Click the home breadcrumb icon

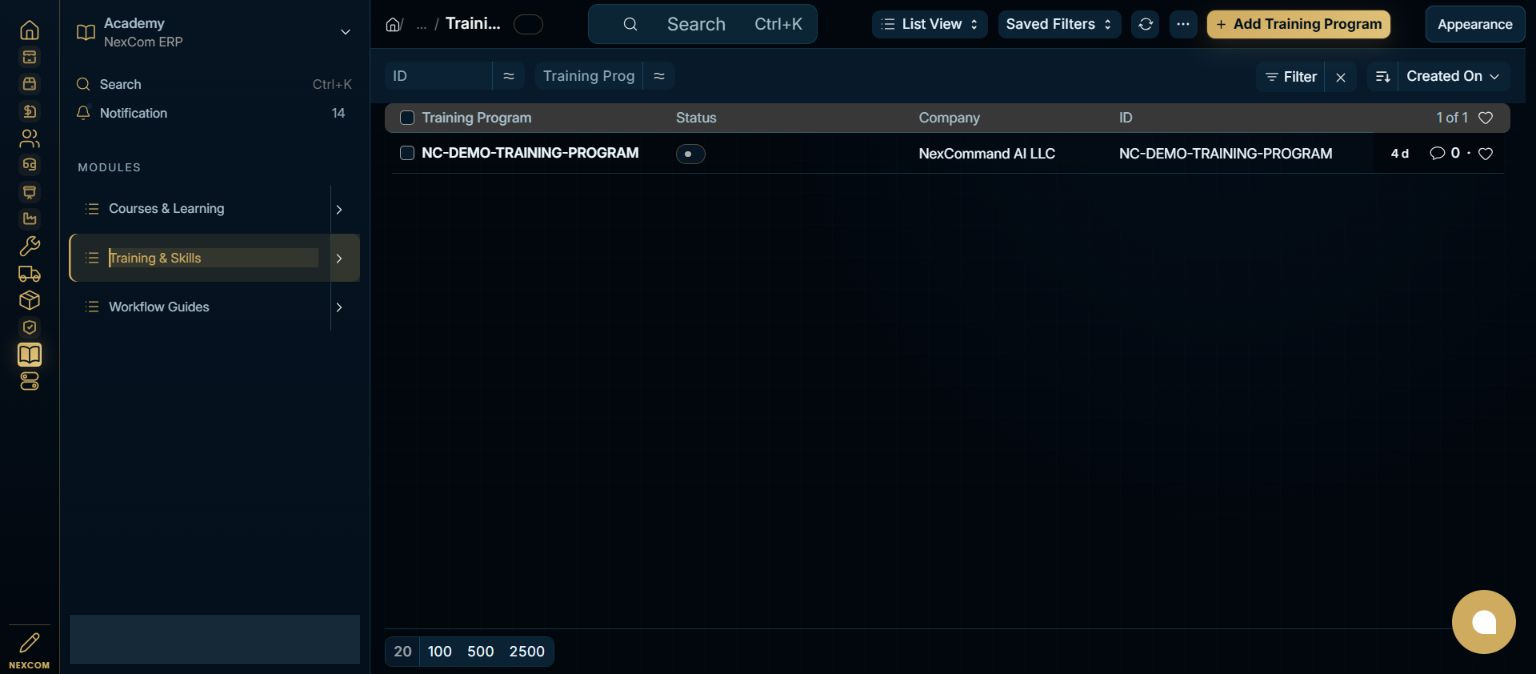393,24
